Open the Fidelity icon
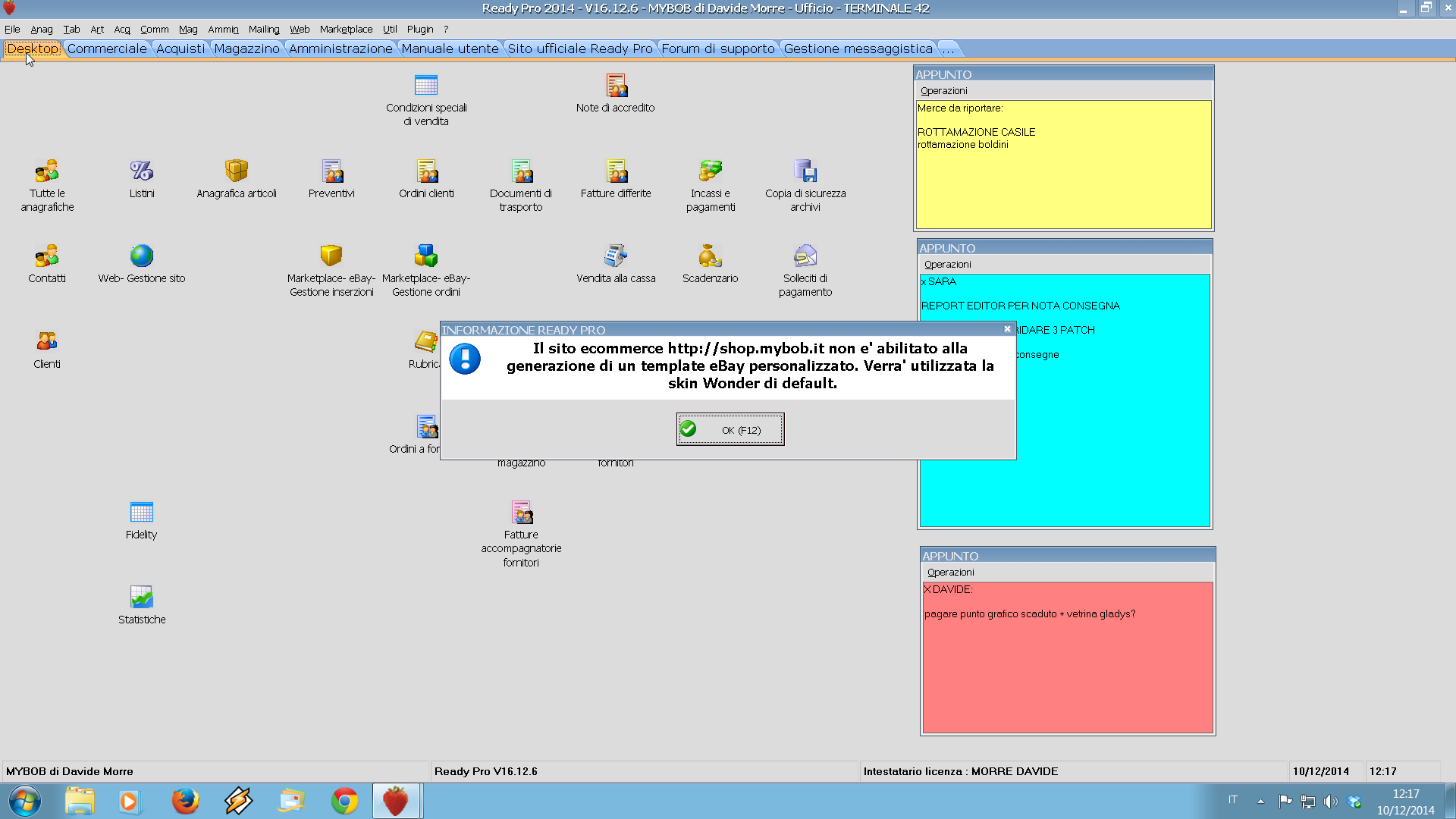 point(142,512)
